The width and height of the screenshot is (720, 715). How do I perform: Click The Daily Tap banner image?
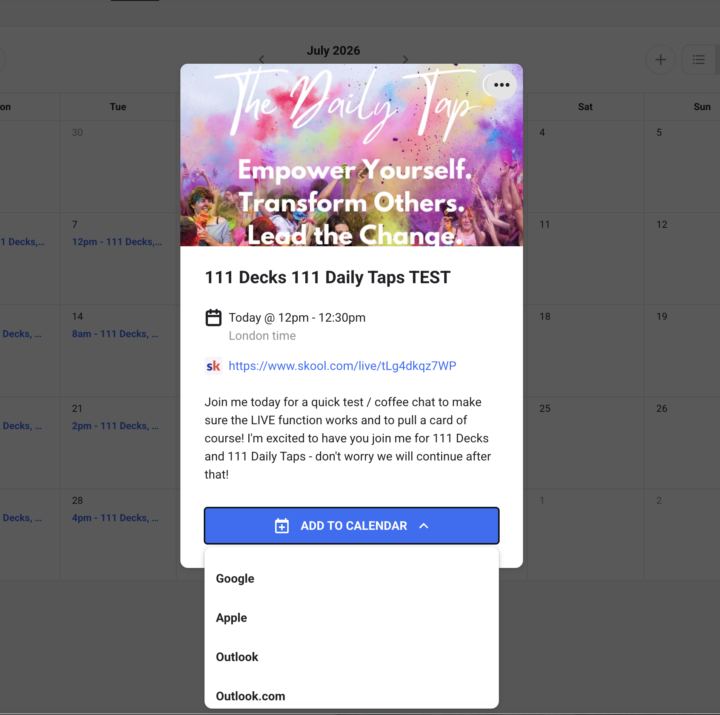click(x=352, y=155)
